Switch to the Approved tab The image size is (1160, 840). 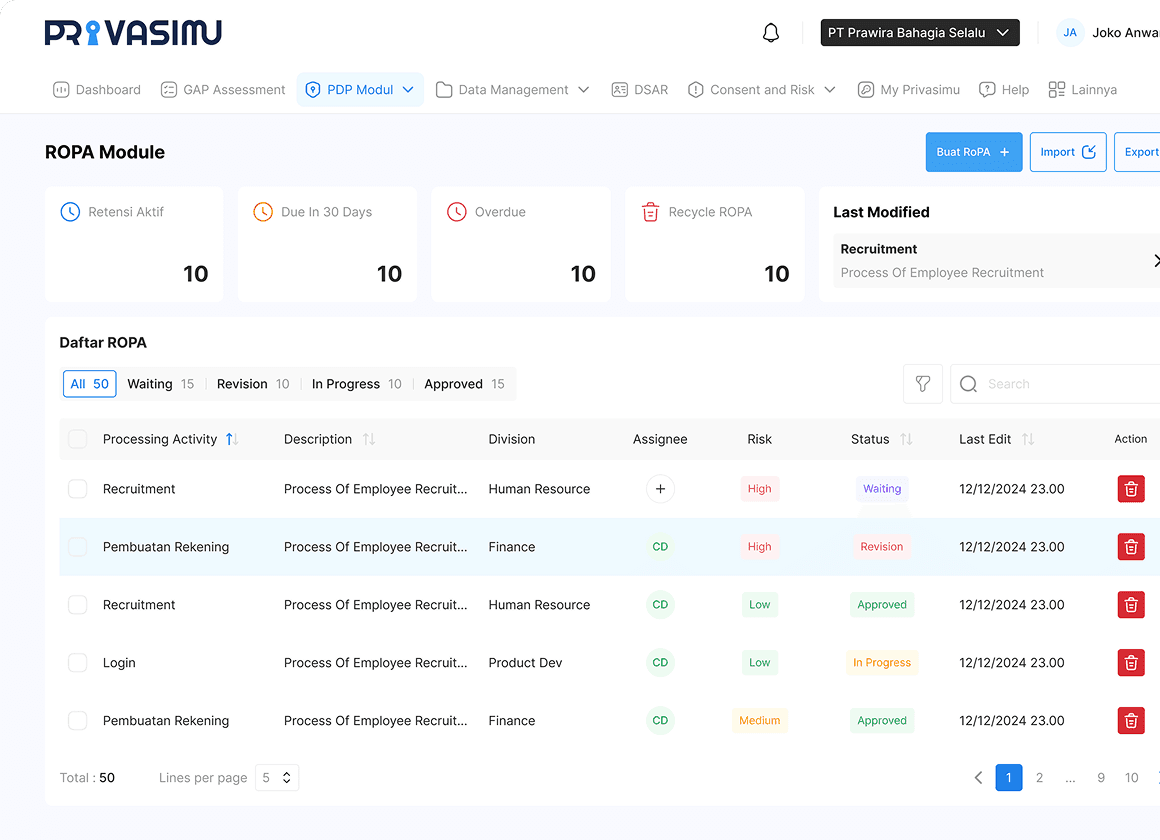click(x=463, y=383)
